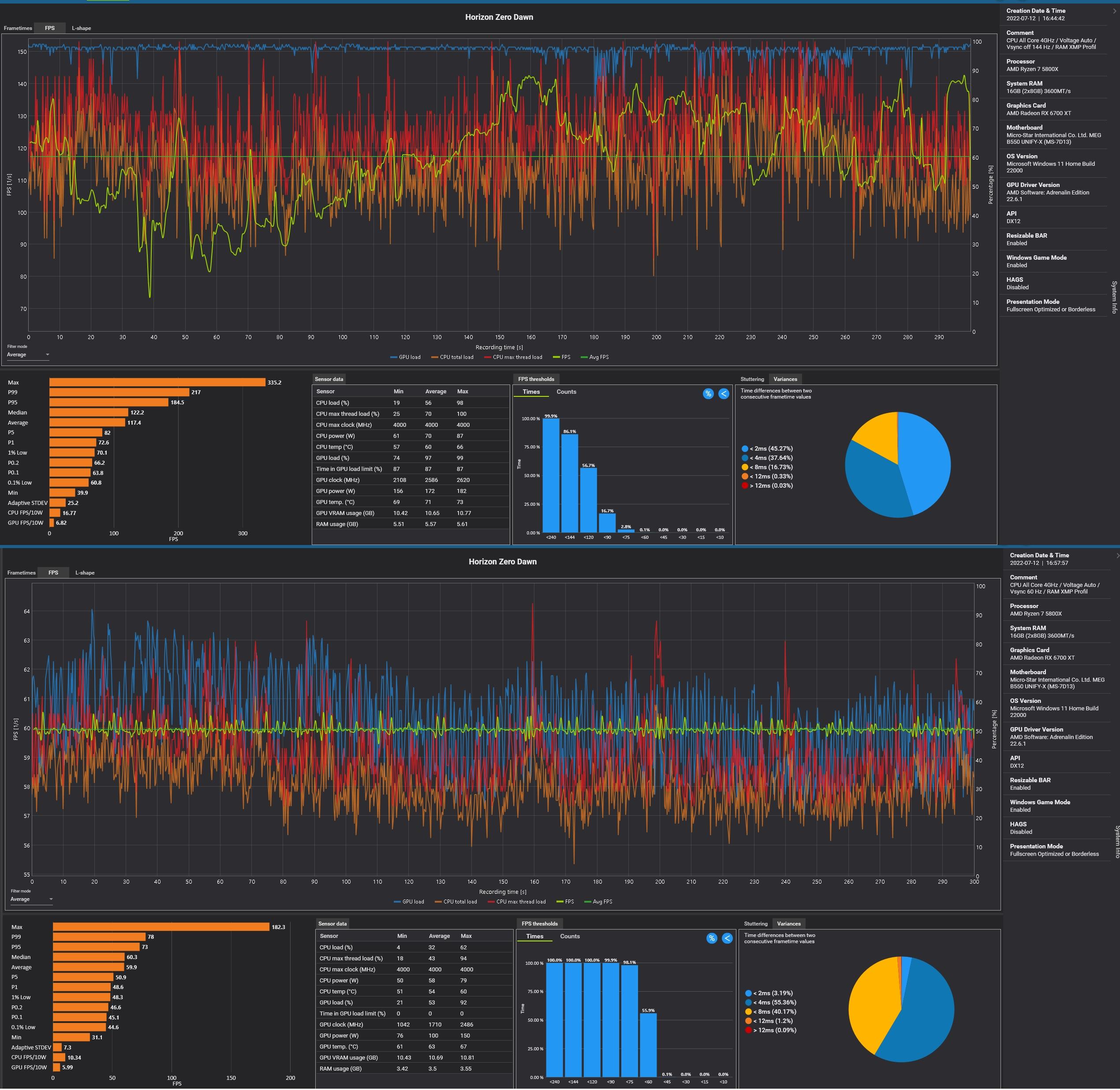Toggle CPU total load legend in 16:44 chart
The height and width of the screenshot is (1090, 1120).
click(452, 357)
